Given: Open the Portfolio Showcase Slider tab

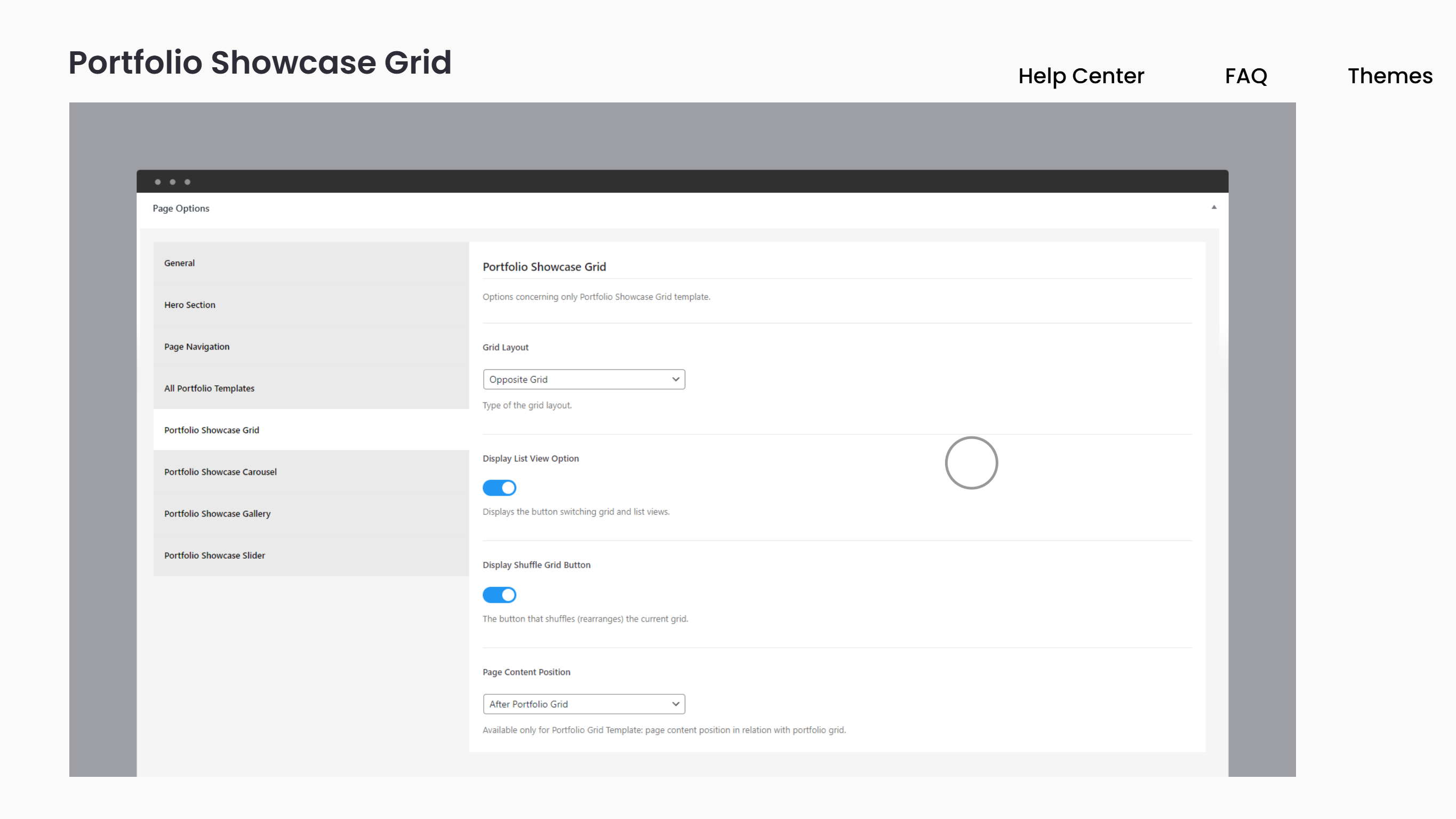Looking at the screenshot, I should tap(311, 555).
